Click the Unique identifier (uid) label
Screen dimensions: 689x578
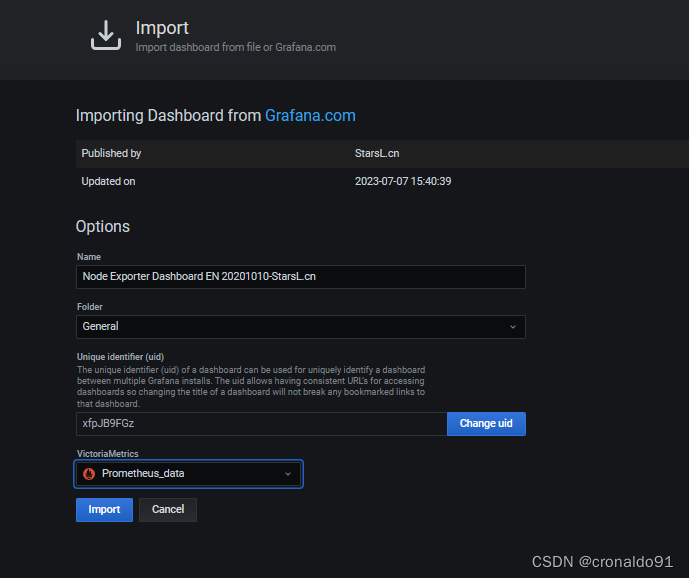click(x=120, y=357)
